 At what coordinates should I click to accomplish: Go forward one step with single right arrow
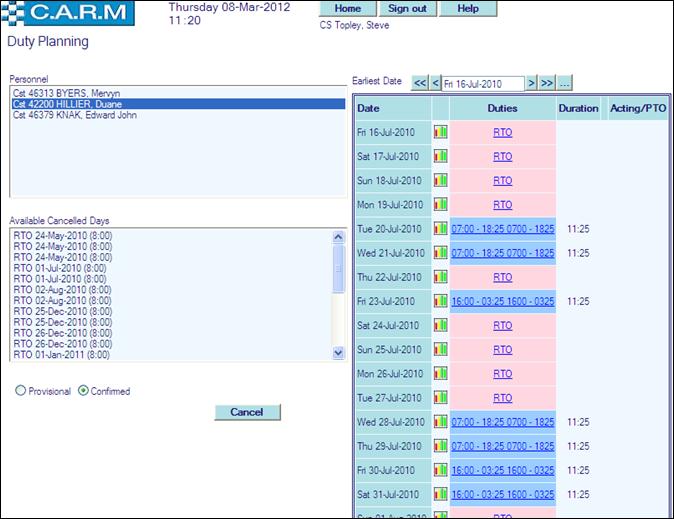pyautogui.click(x=532, y=83)
